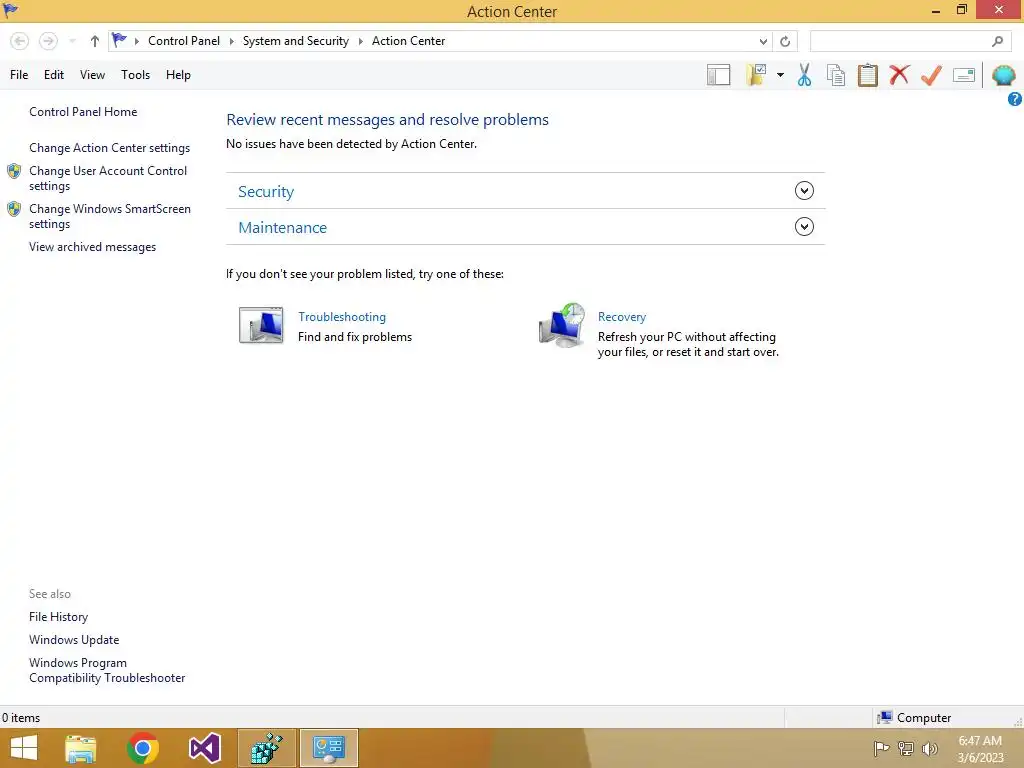This screenshot has height=768, width=1024.
Task: Open the Help menu
Action: (178, 75)
